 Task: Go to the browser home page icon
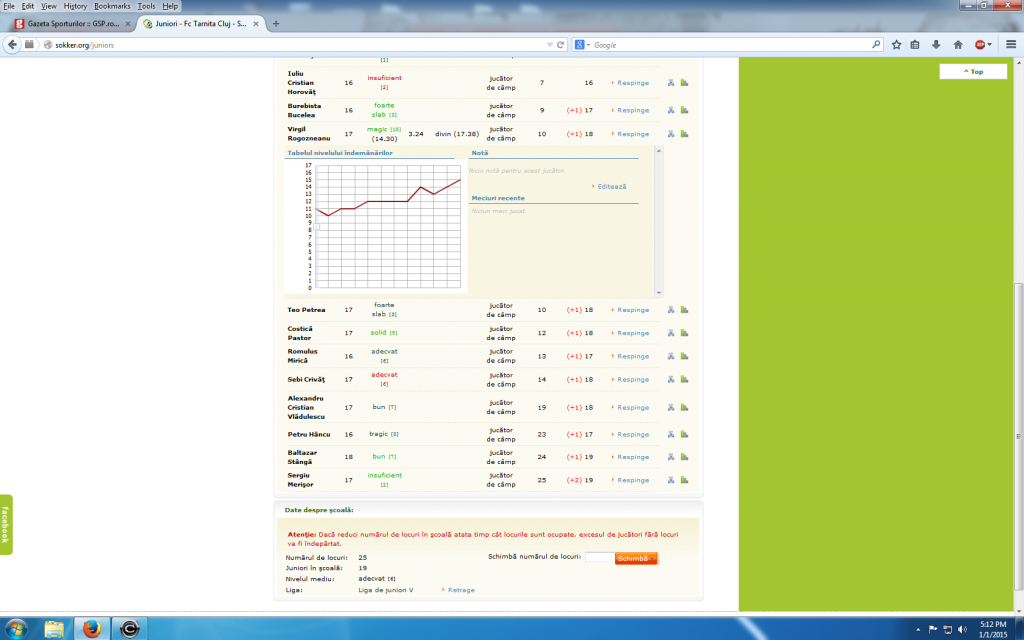(x=958, y=44)
